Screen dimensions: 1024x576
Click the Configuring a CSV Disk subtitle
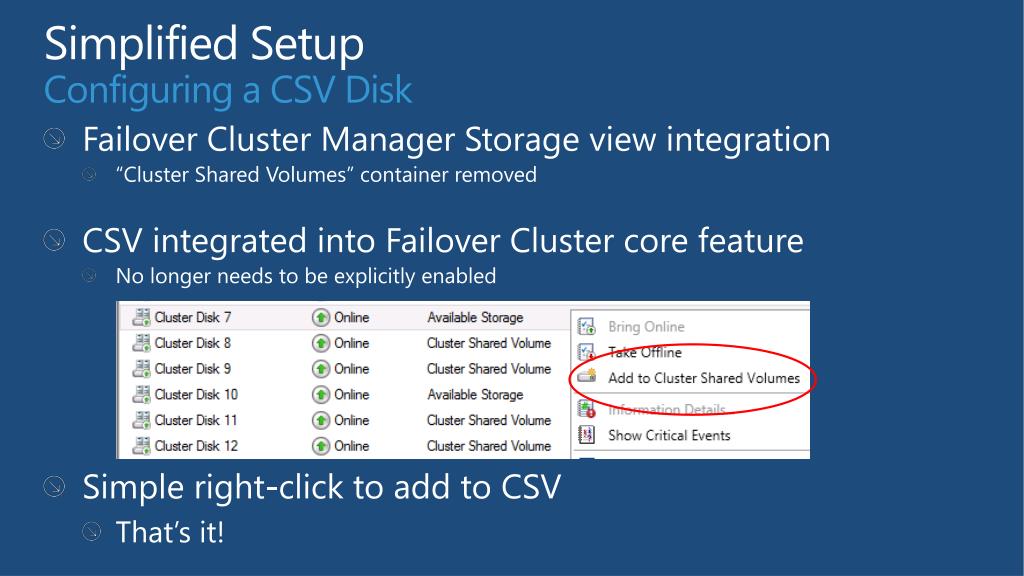tap(228, 90)
